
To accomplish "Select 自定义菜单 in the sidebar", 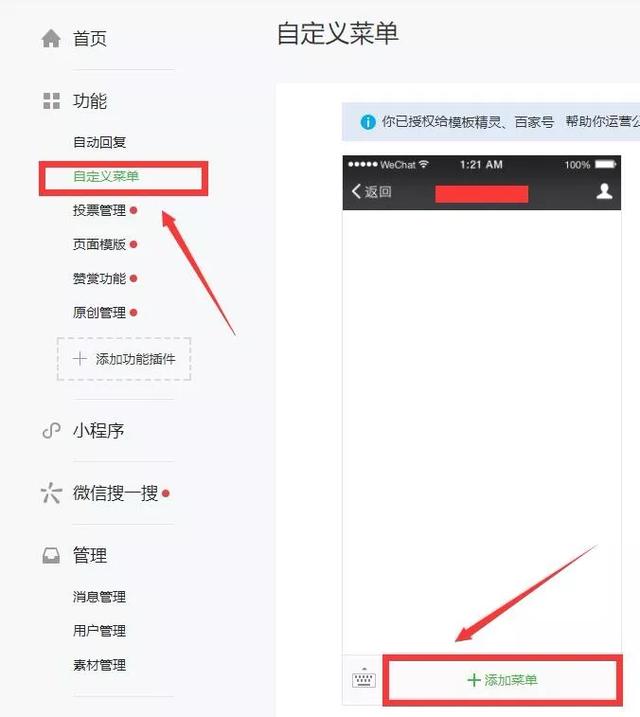I will [x=106, y=176].
